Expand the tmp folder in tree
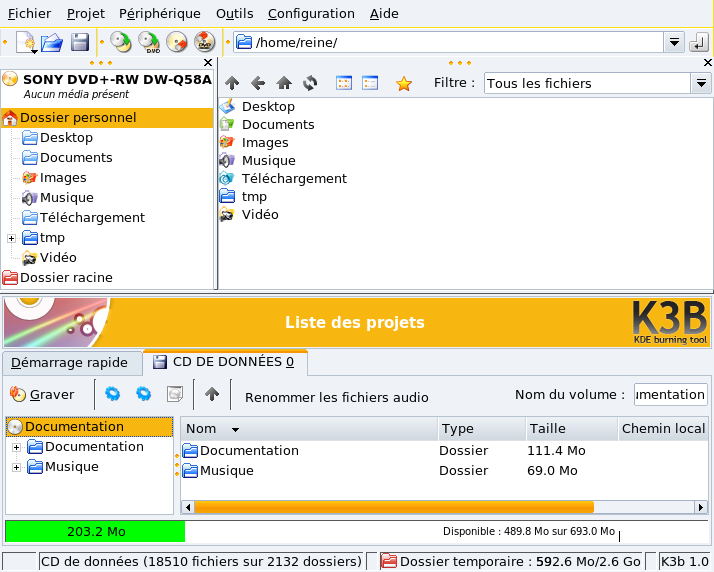714x572 pixels. pyautogui.click(x=11, y=238)
